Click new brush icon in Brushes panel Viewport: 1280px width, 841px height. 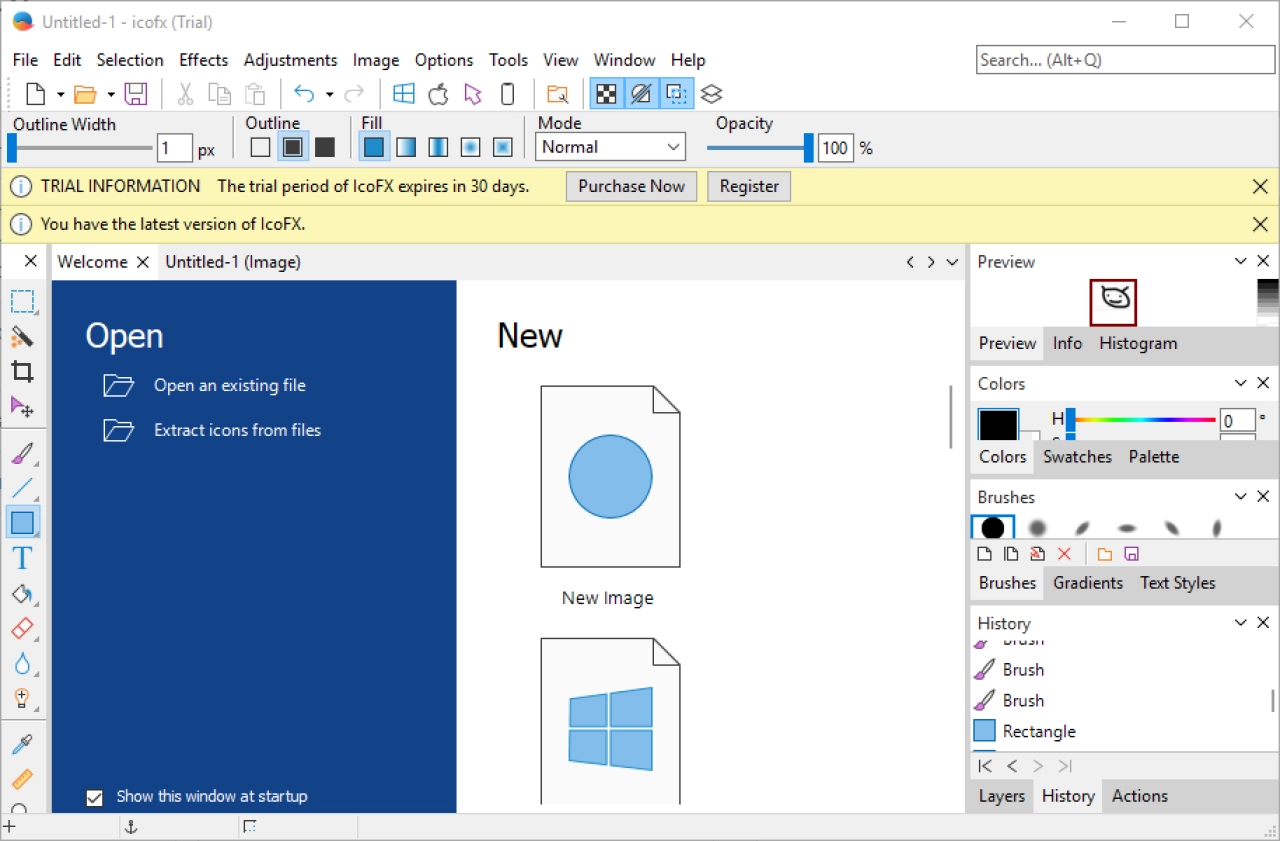tap(985, 554)
